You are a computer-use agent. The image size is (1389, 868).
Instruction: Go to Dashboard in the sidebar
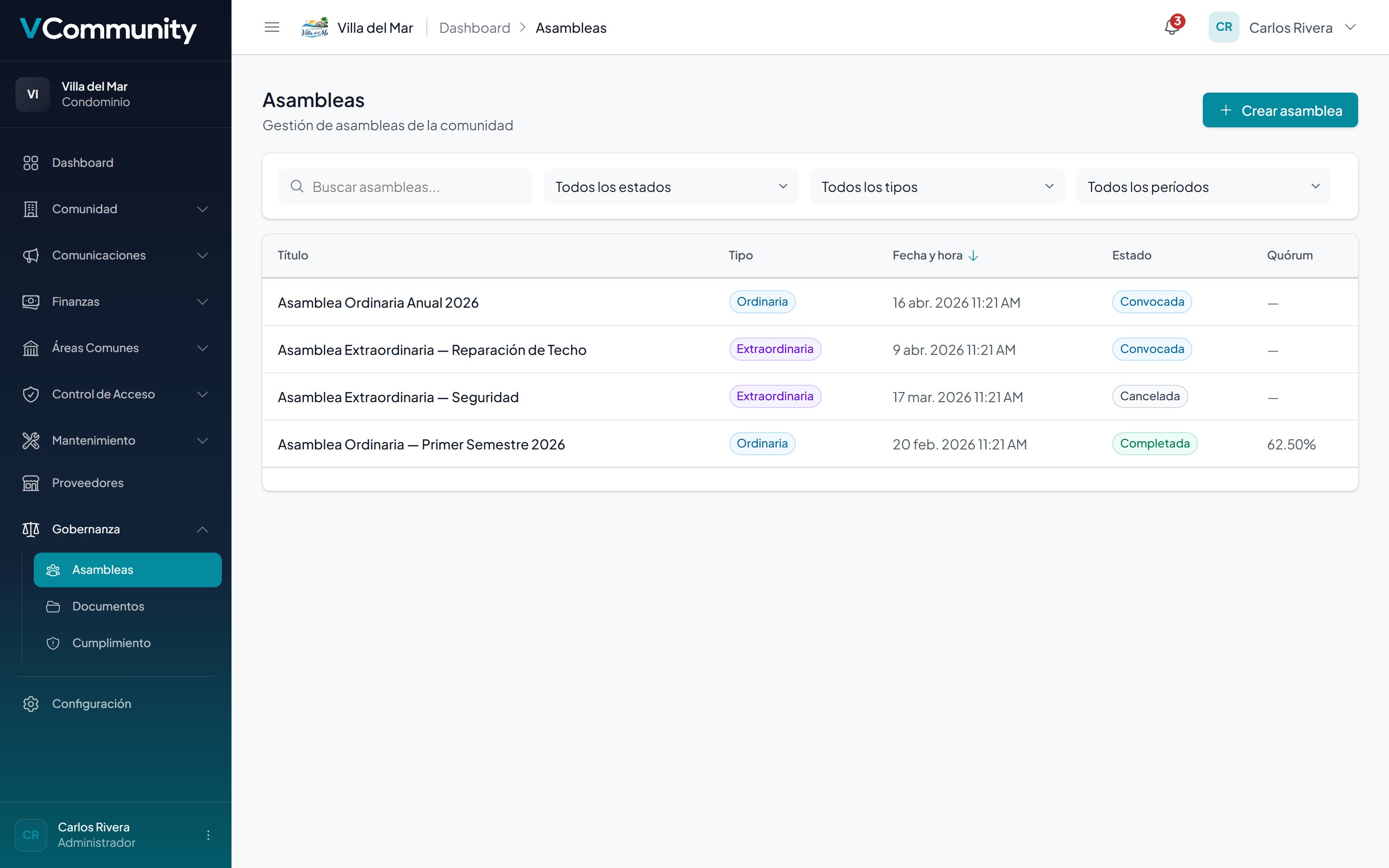(115, 163)
